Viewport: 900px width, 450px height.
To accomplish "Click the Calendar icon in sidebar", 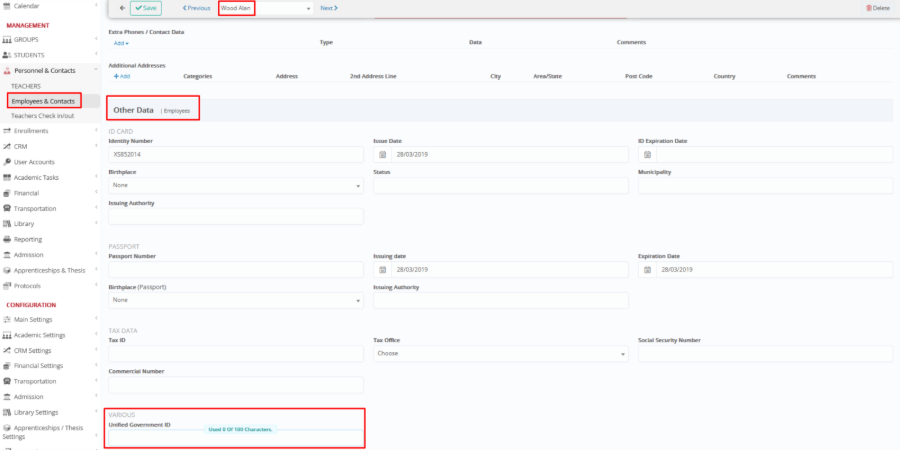I will click(x=7, y=6).
